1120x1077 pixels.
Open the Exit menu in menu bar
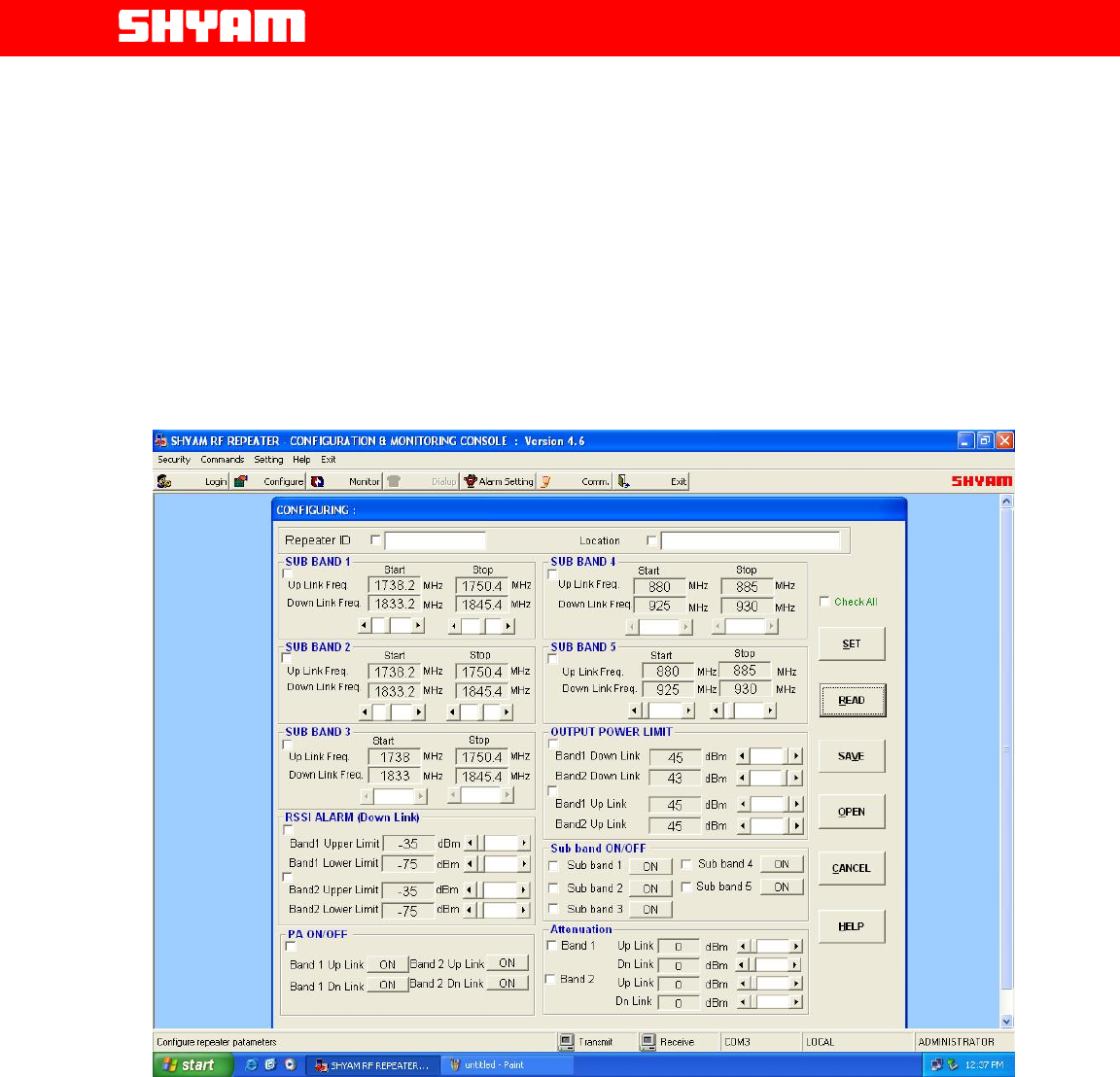click(329, 460)
